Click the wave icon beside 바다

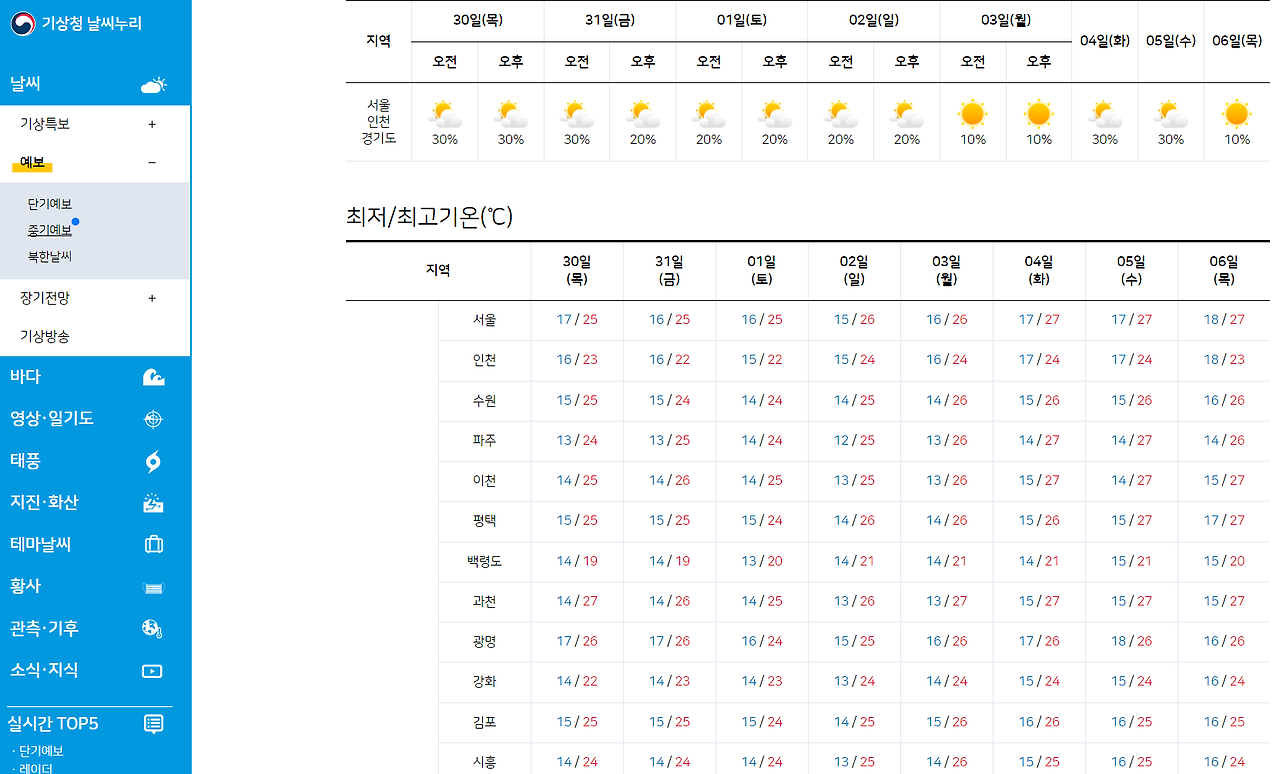coord(153,377)
